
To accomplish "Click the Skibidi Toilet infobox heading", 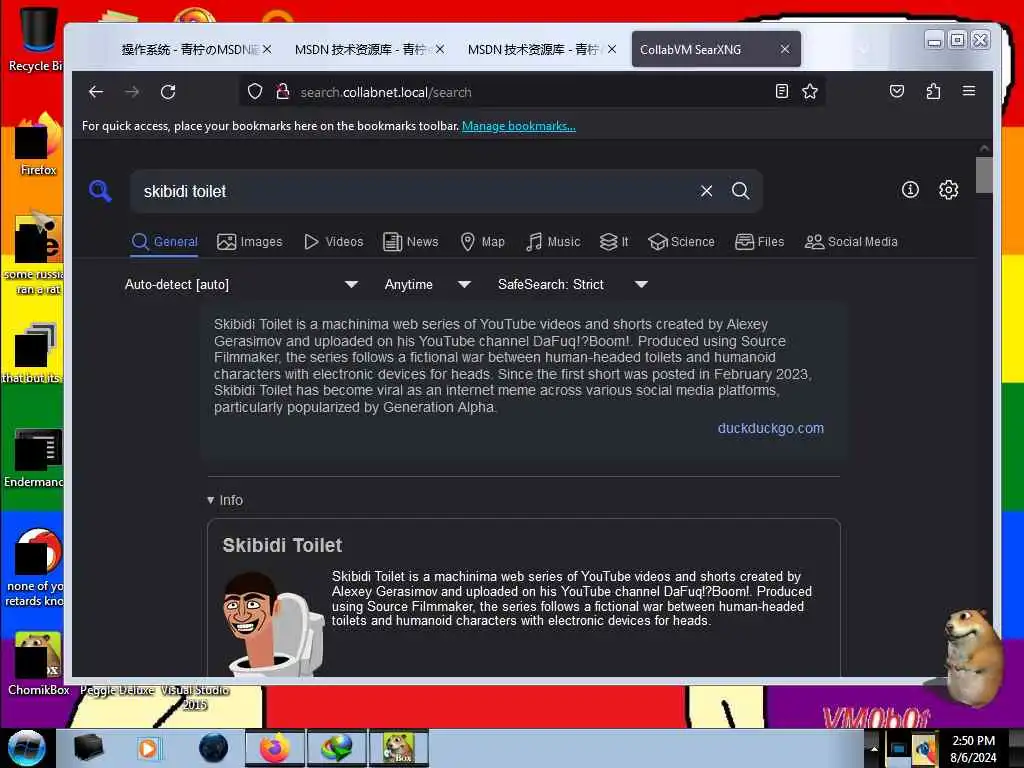I will pyautogui.click(x=282, y=545).
